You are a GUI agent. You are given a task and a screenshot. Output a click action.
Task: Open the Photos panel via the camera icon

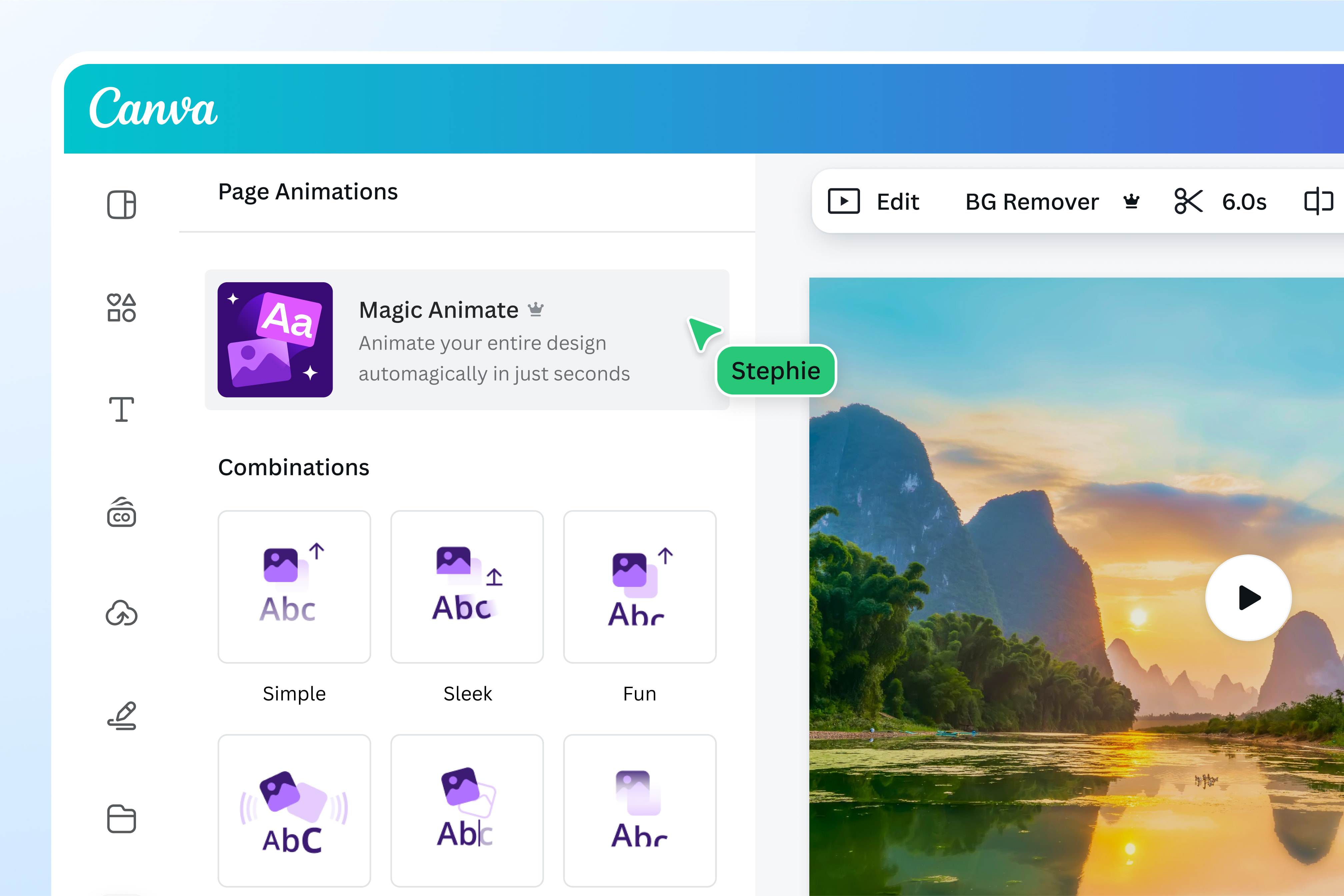pyautogui.click(x=121, y=513)
